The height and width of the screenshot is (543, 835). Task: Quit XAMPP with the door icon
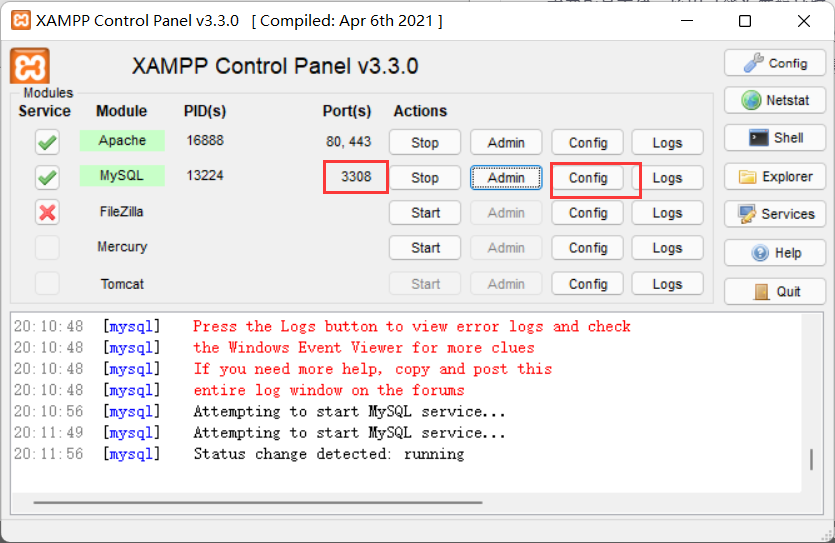(x=775, y=292)
